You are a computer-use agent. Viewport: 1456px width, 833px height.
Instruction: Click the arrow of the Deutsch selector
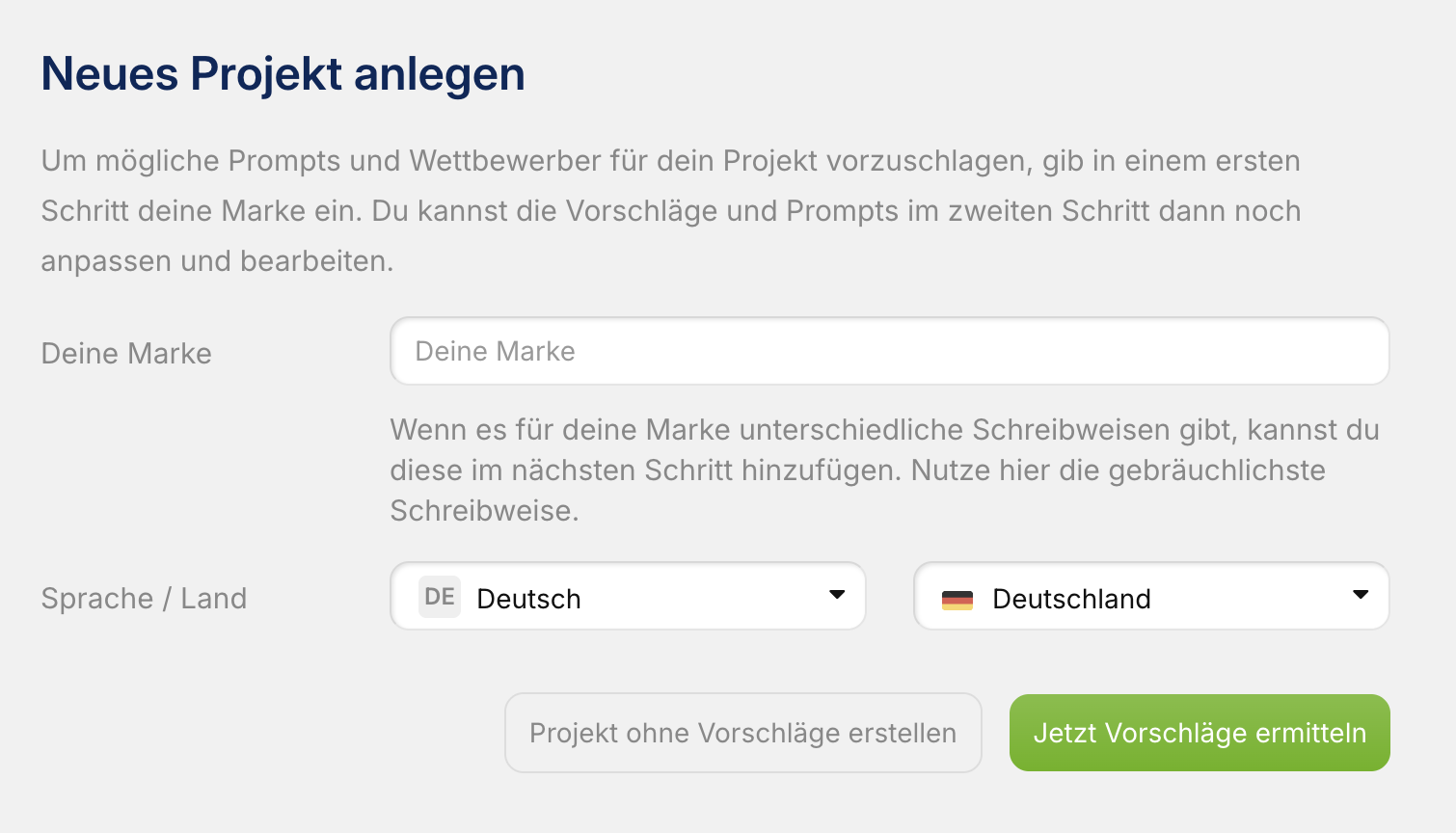coord(837,595)
